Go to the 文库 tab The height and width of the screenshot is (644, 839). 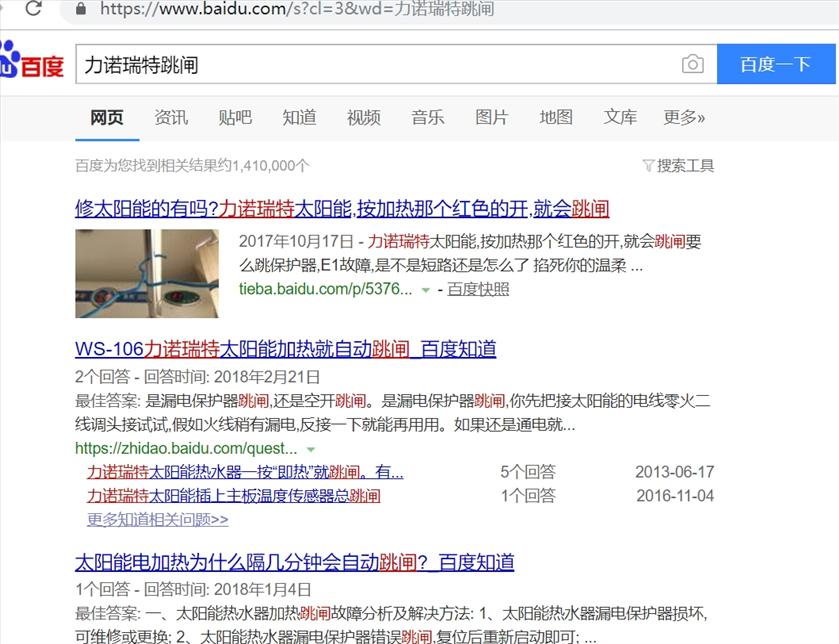pyautogui.click(x=620, y=117)
